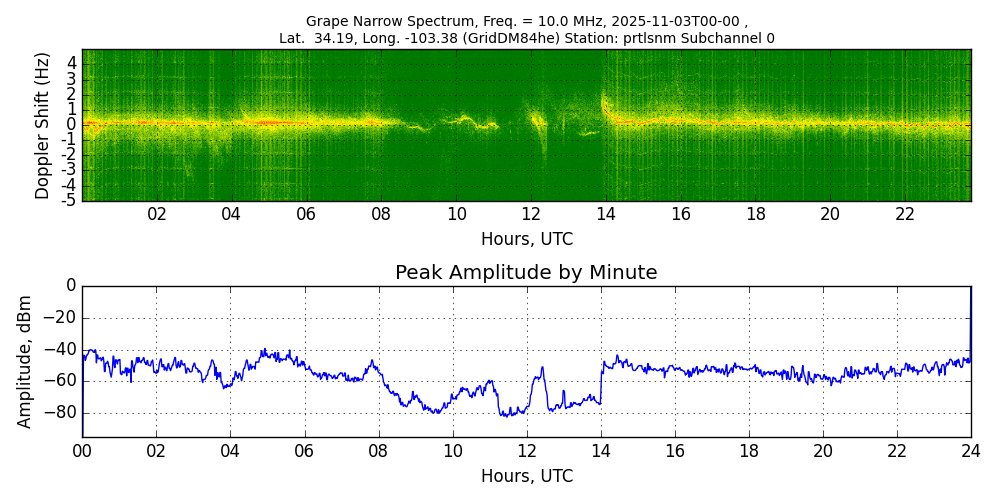Click 'Hours, UTC' label below amplitude plot

(x=526, y=476)
